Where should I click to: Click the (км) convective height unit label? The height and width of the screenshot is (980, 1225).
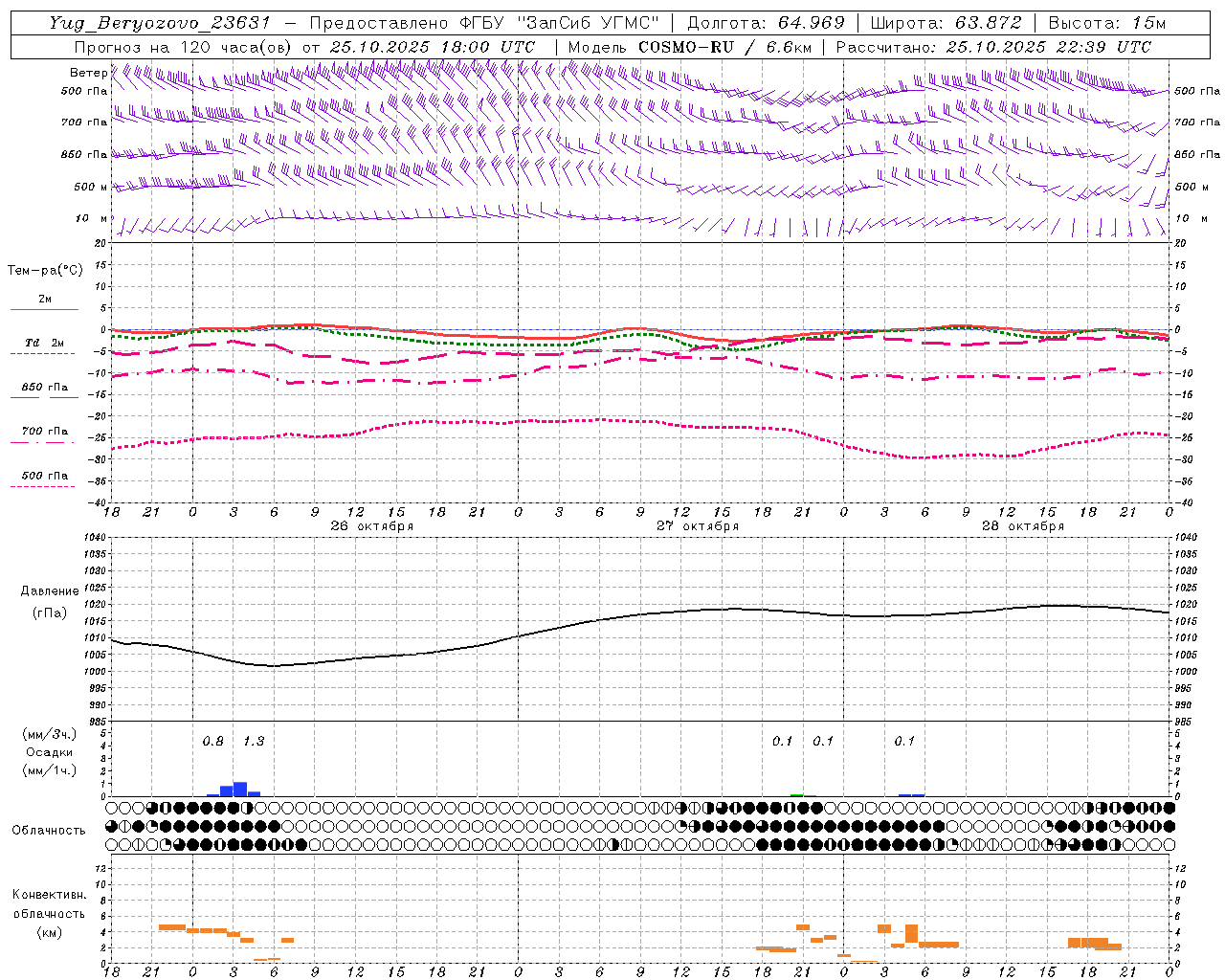[x=49, y=932]
